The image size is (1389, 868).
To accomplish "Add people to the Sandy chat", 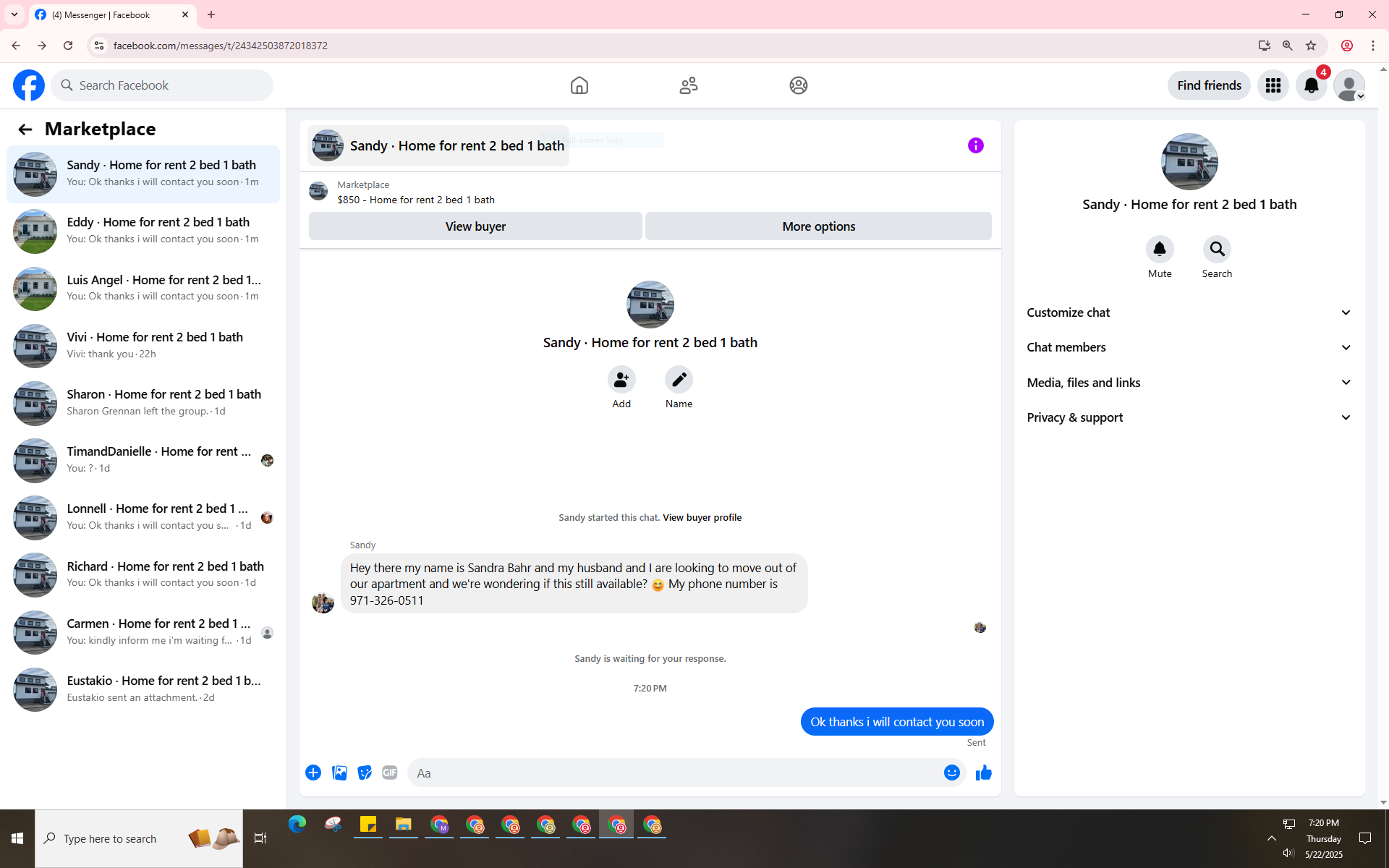I will (621, 379).
